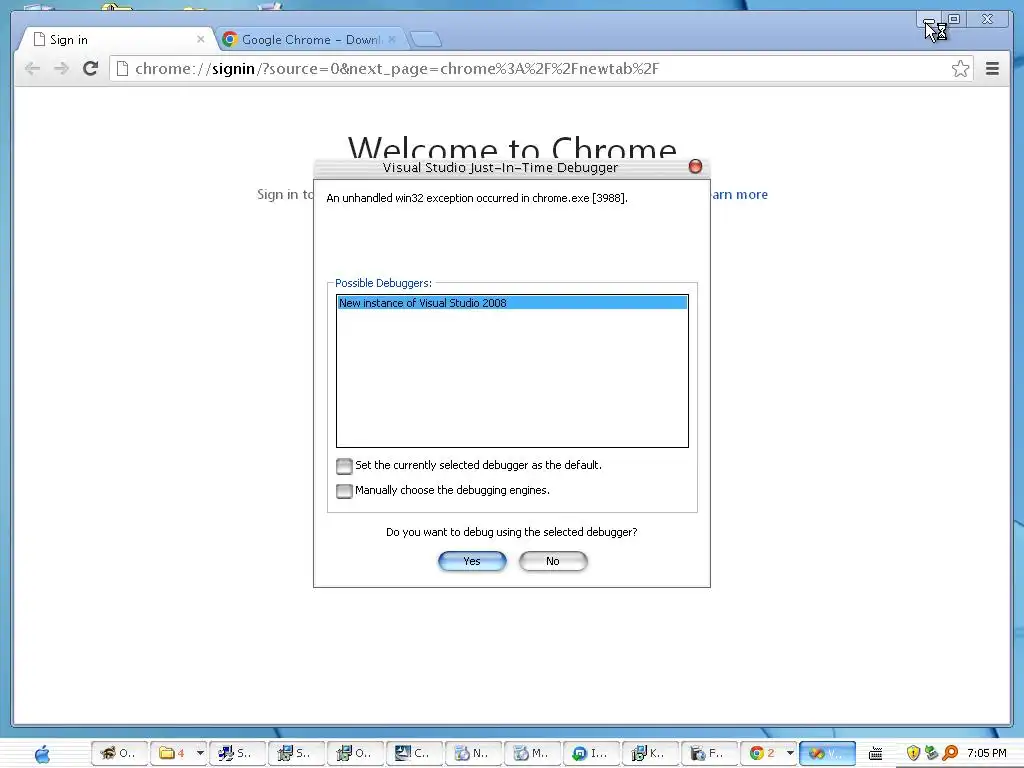Open the 'Learn more' link
The image size is (1024, 768).
click(x=739, y=195)
